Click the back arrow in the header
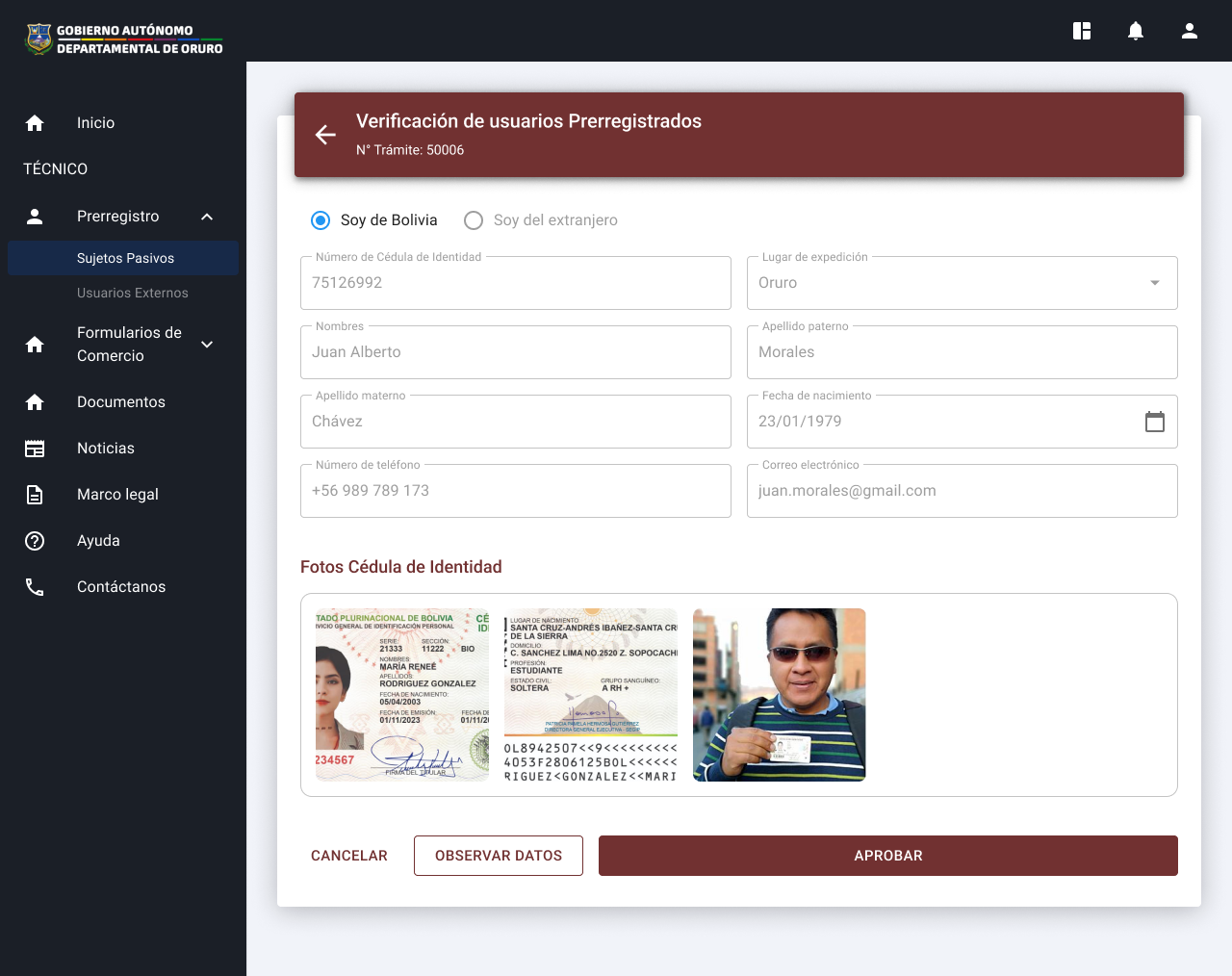 point(325,135)
